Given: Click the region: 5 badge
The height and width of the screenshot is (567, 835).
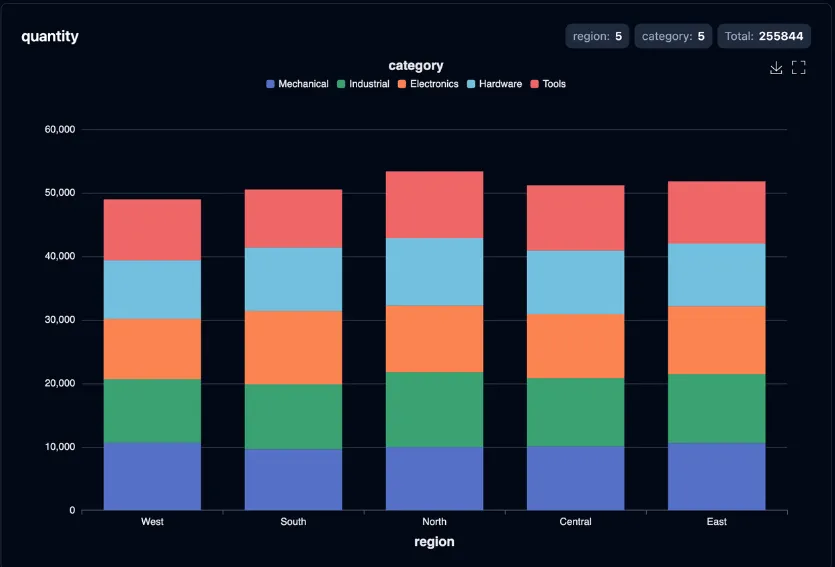Looking at the screenshot, I should coord(597,36).
